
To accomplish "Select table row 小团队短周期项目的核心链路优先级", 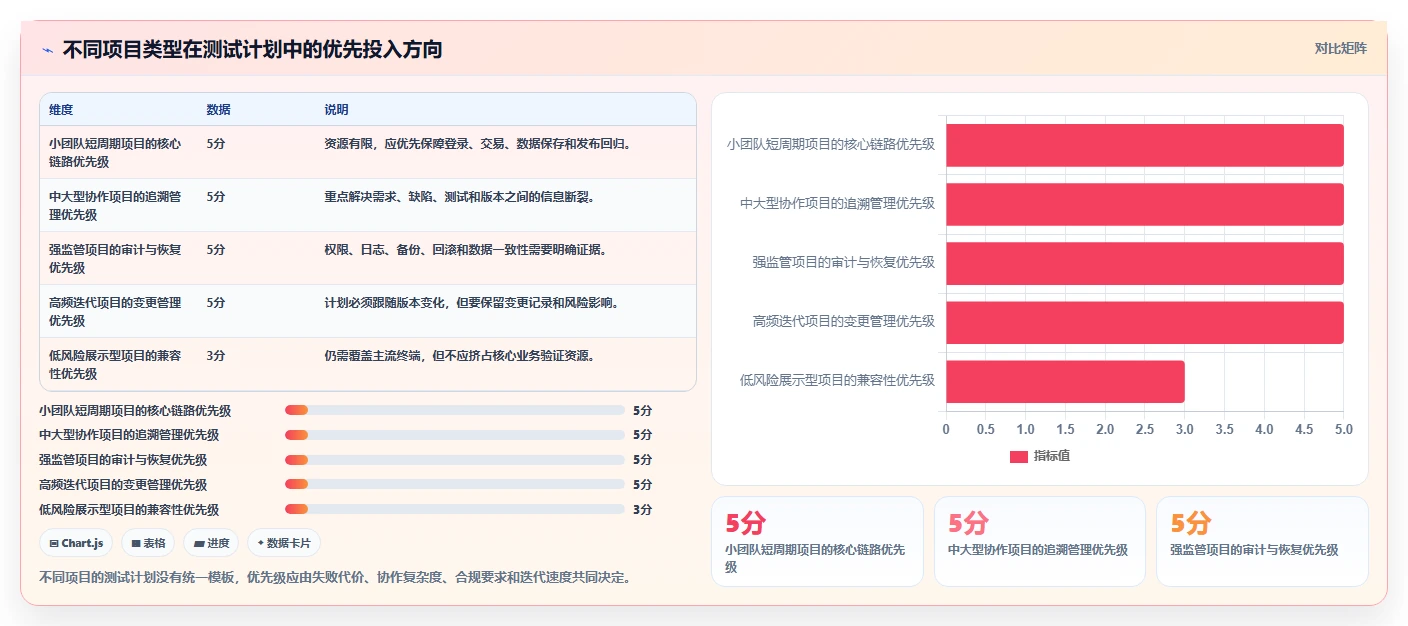I will point(368,152).
